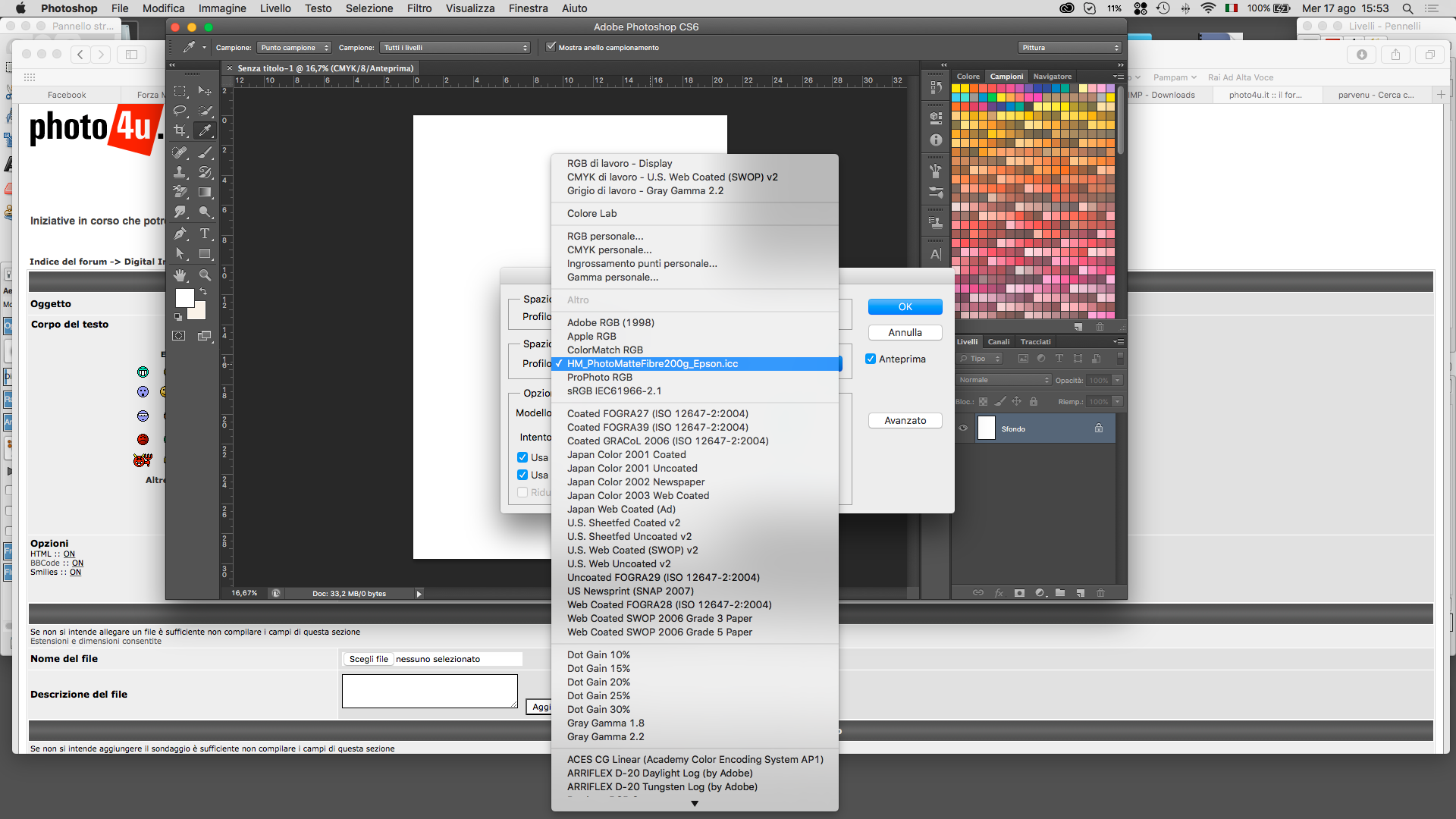This screenshot has height=819, width=1456.
Task: Select the Rectangular Marquee tool
Action: click(x=180, y=91)
